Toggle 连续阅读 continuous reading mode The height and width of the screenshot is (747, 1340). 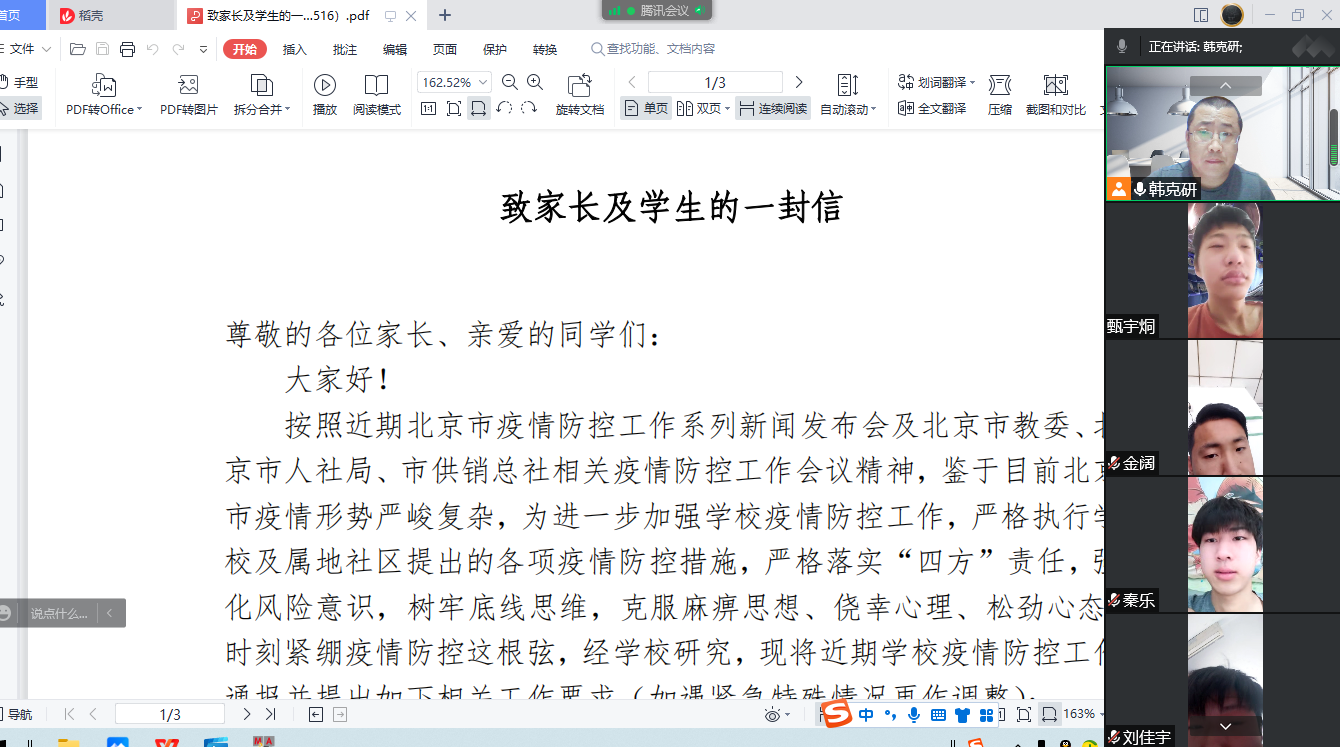[x=773, y=109]
